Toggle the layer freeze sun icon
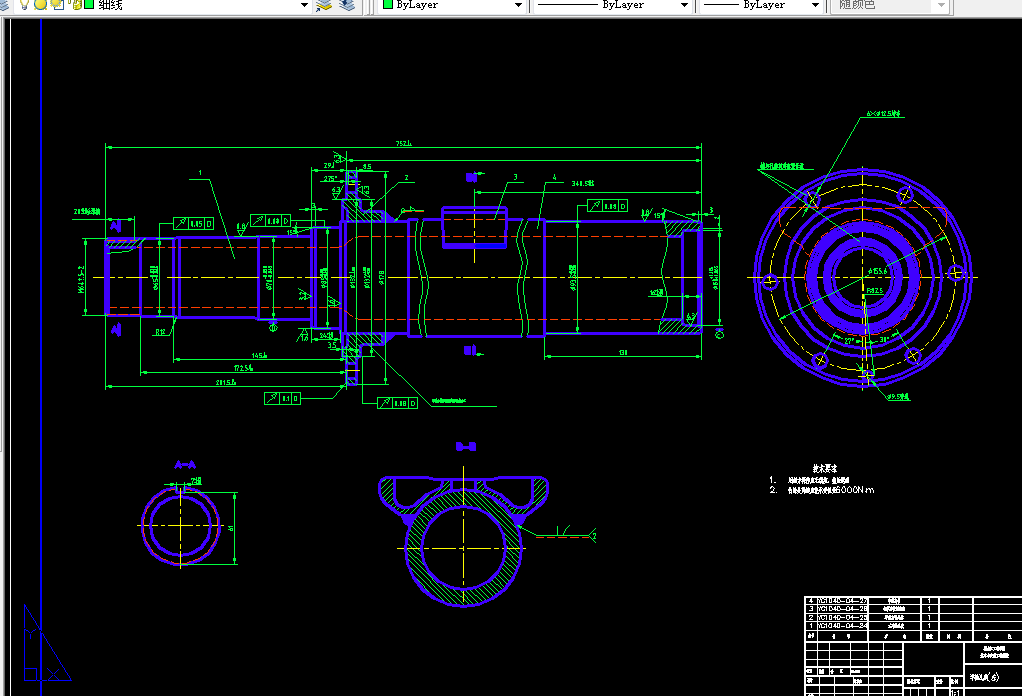The image size is (1022, 696). [x=40, y=5]
